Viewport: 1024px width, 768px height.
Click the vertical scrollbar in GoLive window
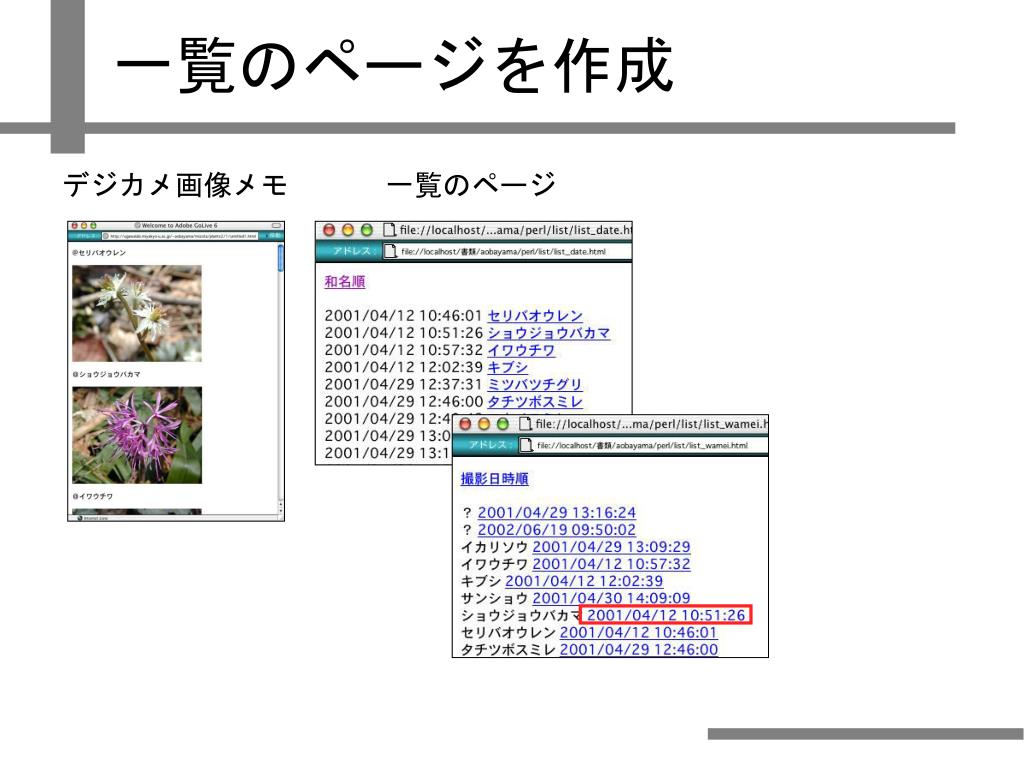click(281, 377)
